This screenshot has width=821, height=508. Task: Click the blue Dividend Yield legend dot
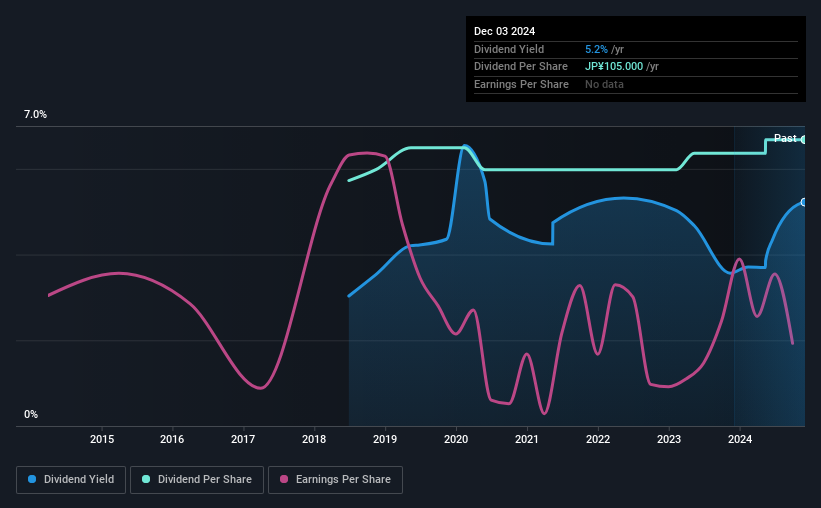[32, 479]
